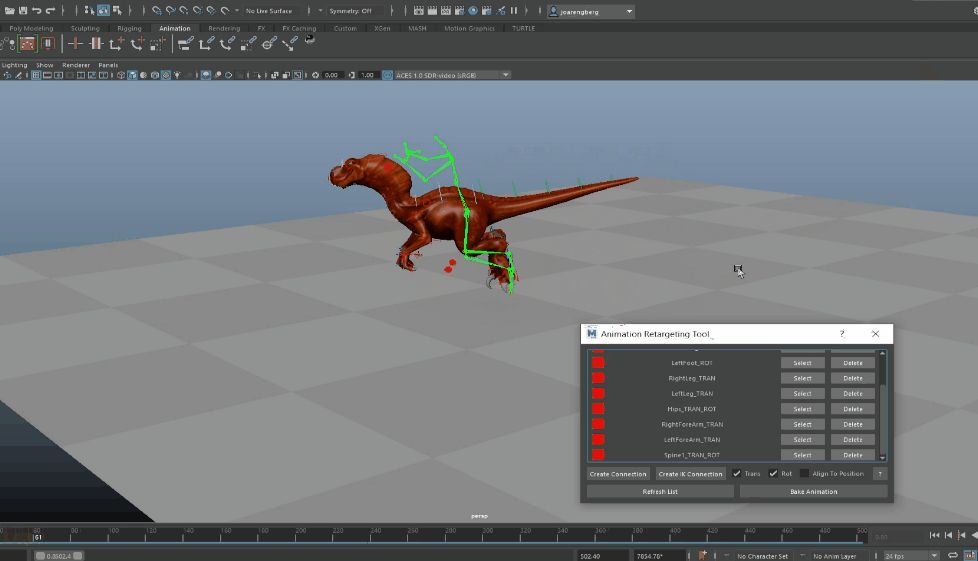Switch to the Rigging shelf tab
The width and height of the screenshot is (978, 561).
129,28
